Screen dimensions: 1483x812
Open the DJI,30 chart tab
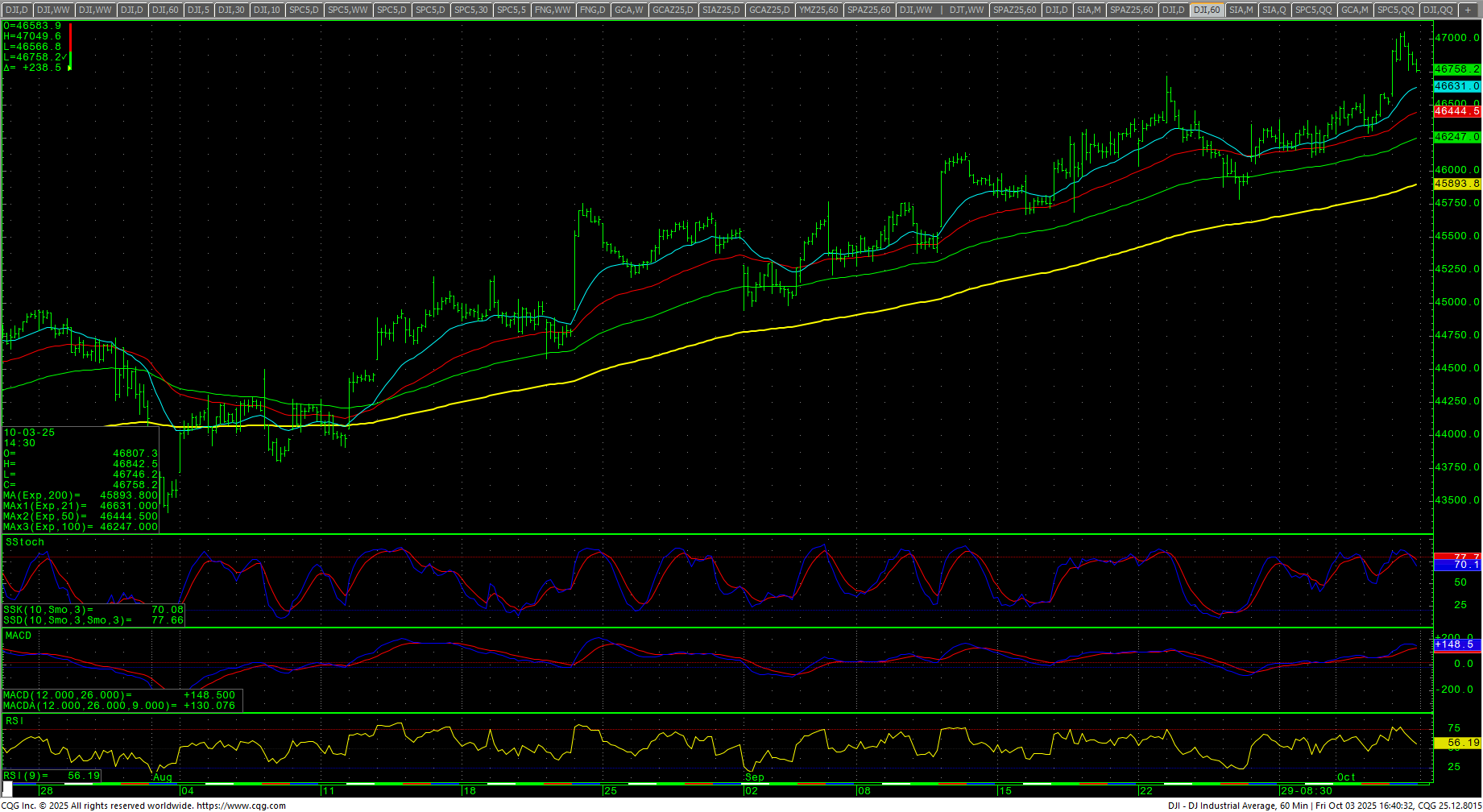coord(231,10)
